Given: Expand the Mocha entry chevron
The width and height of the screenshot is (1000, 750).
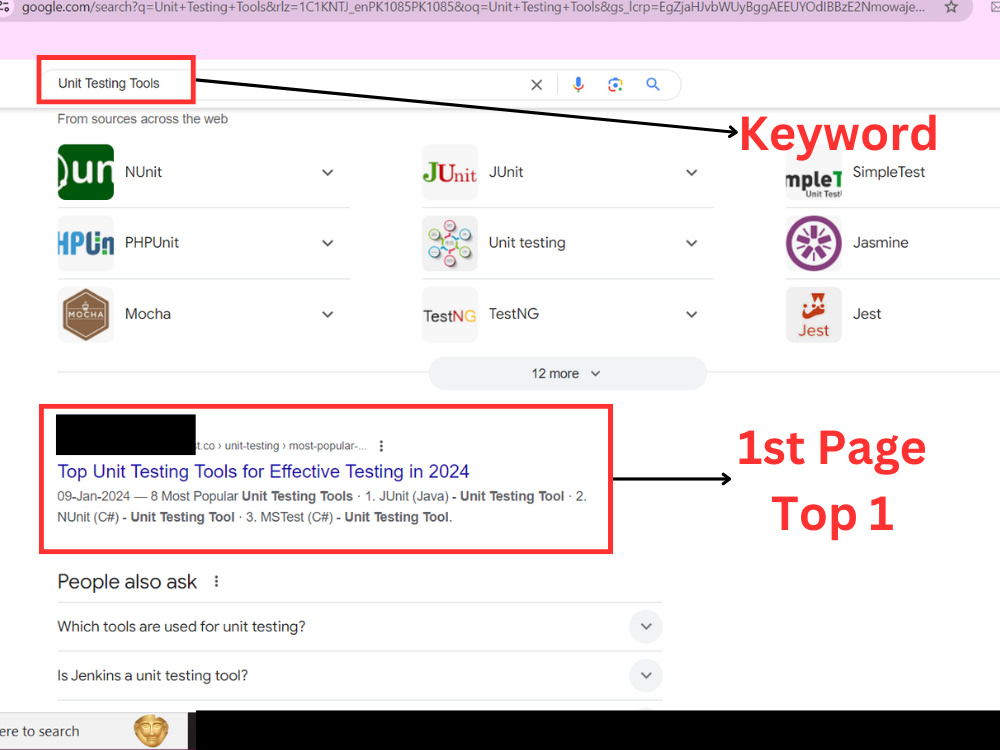Looking at the screenshot, I should pos(328,314).
